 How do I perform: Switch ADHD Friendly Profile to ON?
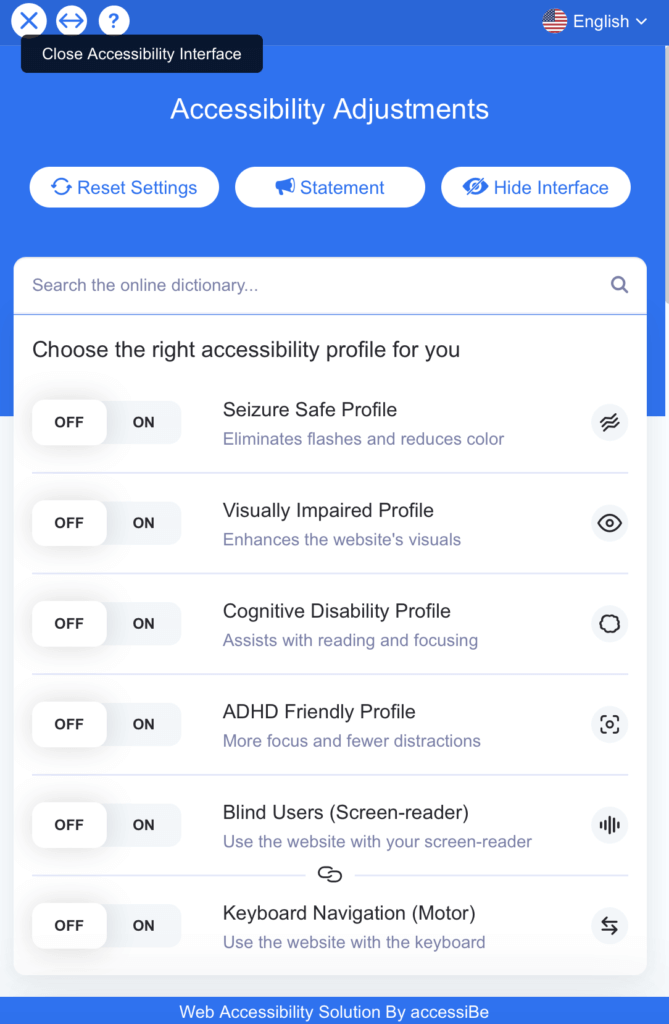coord(143,724)
